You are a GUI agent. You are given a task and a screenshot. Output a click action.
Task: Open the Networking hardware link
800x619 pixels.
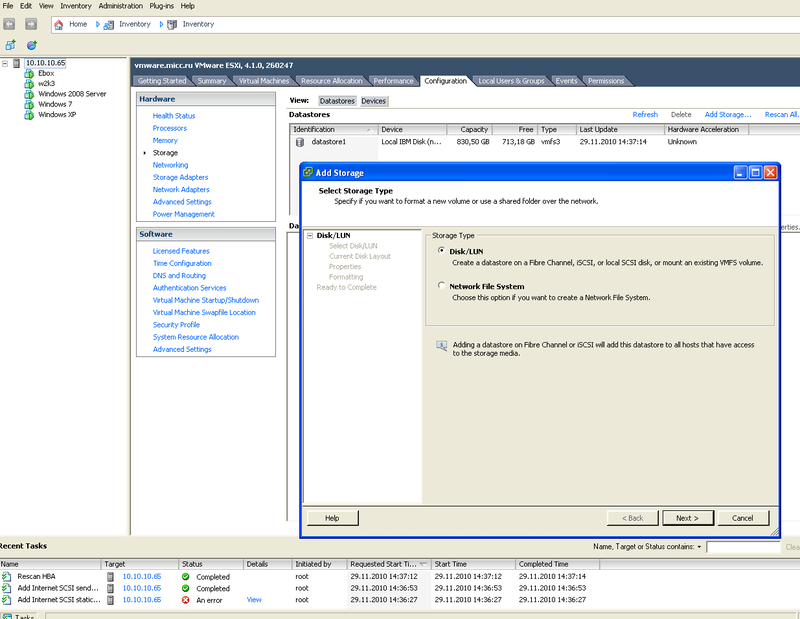tap(170, 165)
